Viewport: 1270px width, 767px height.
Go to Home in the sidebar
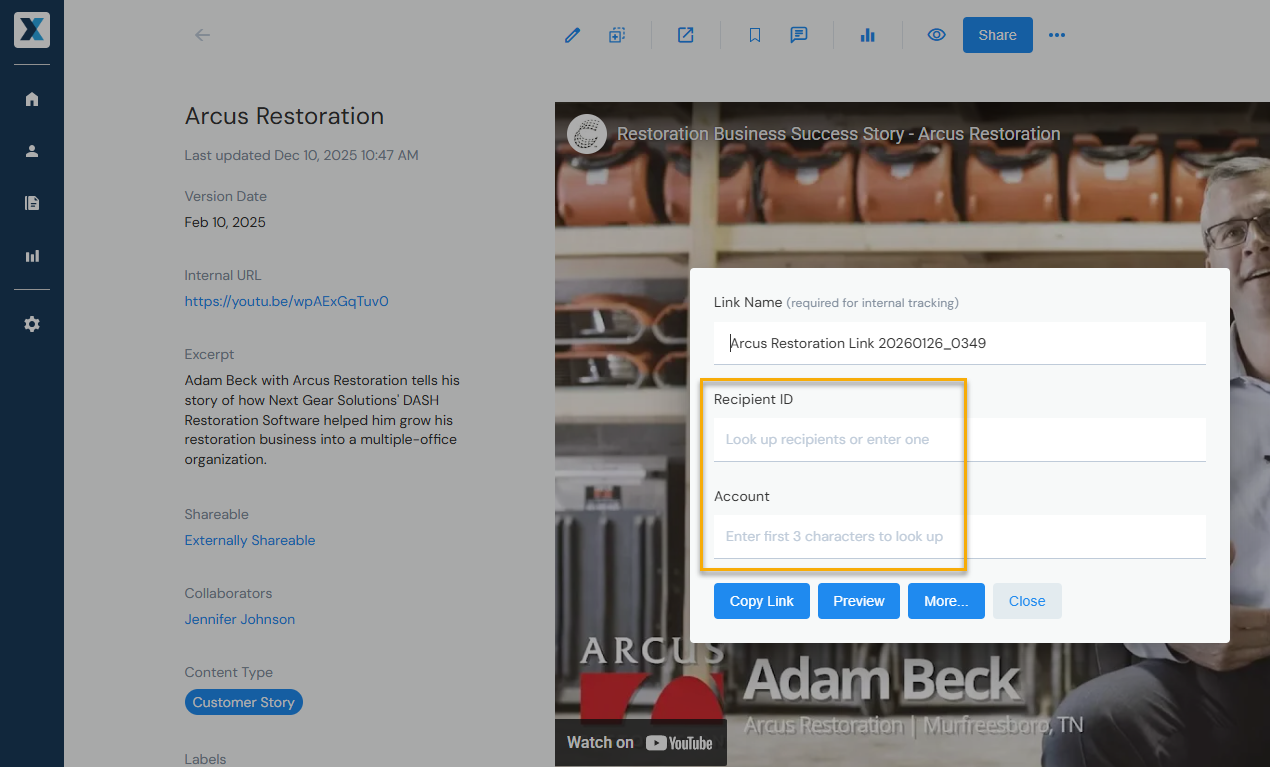[x=32, y=99]
